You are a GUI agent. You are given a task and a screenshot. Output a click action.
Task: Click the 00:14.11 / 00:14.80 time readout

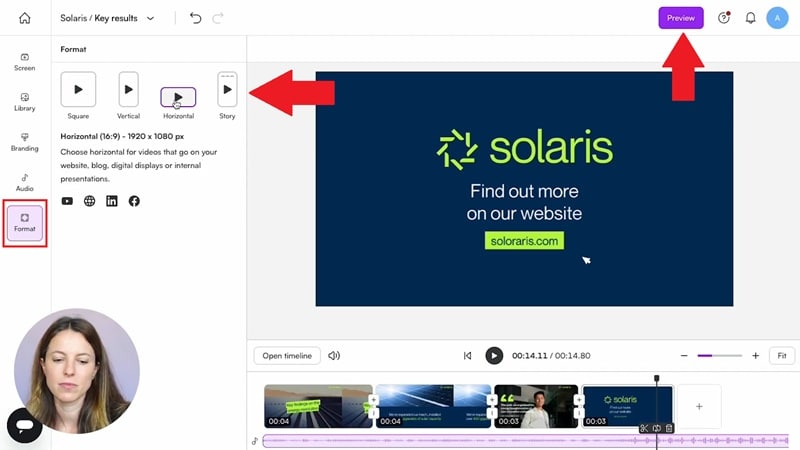point(551,356)
